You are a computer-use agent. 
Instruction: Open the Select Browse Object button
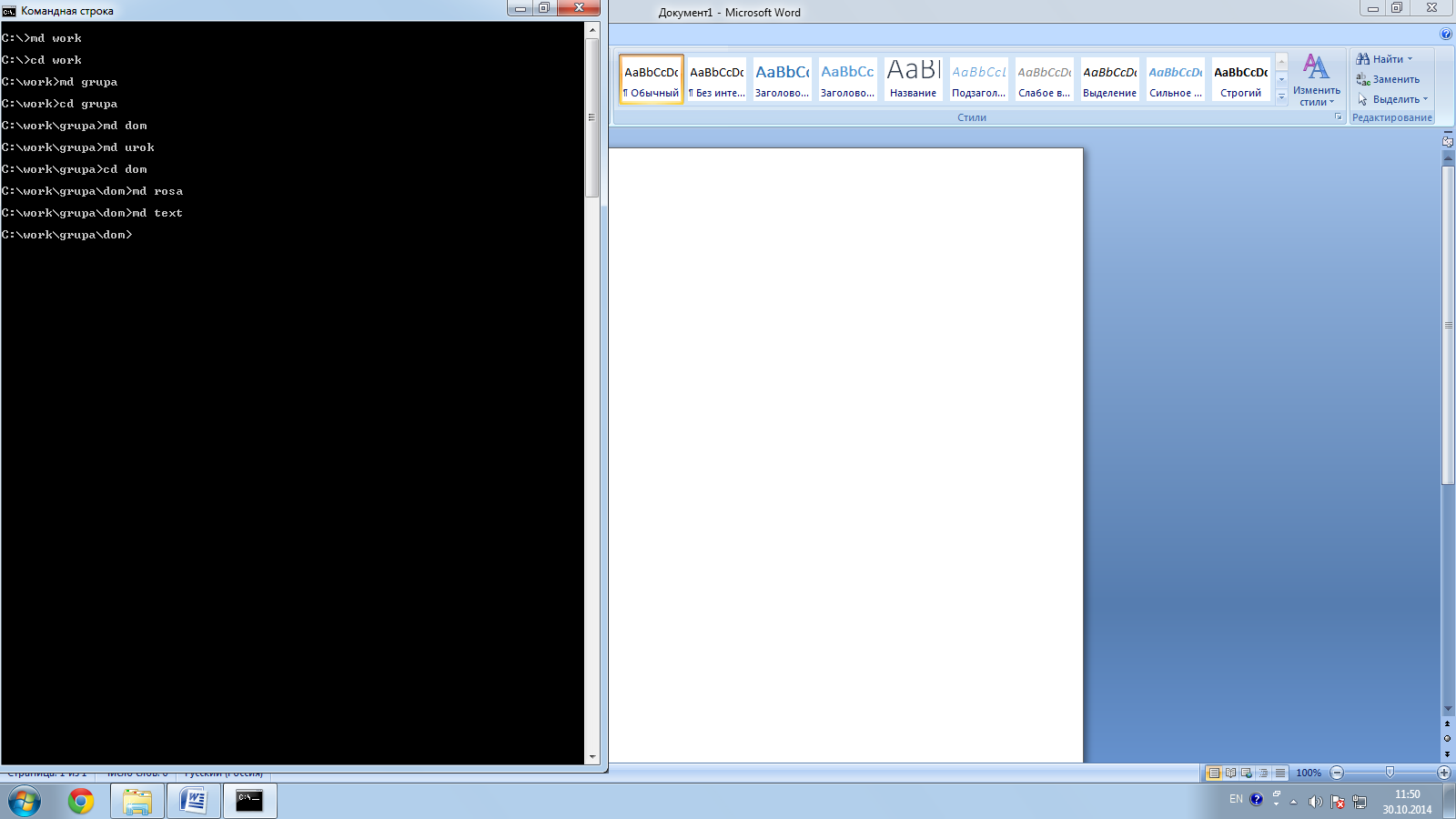pos(1448,739)
